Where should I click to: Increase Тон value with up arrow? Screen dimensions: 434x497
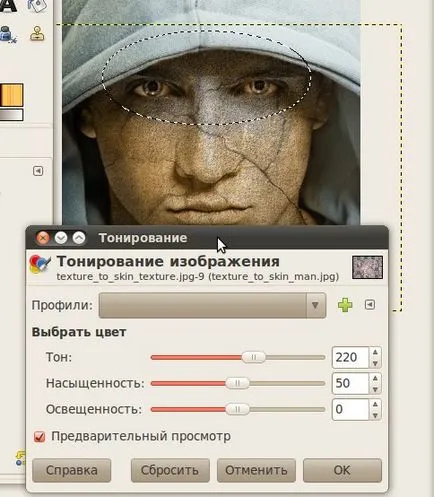pos(375,352)
